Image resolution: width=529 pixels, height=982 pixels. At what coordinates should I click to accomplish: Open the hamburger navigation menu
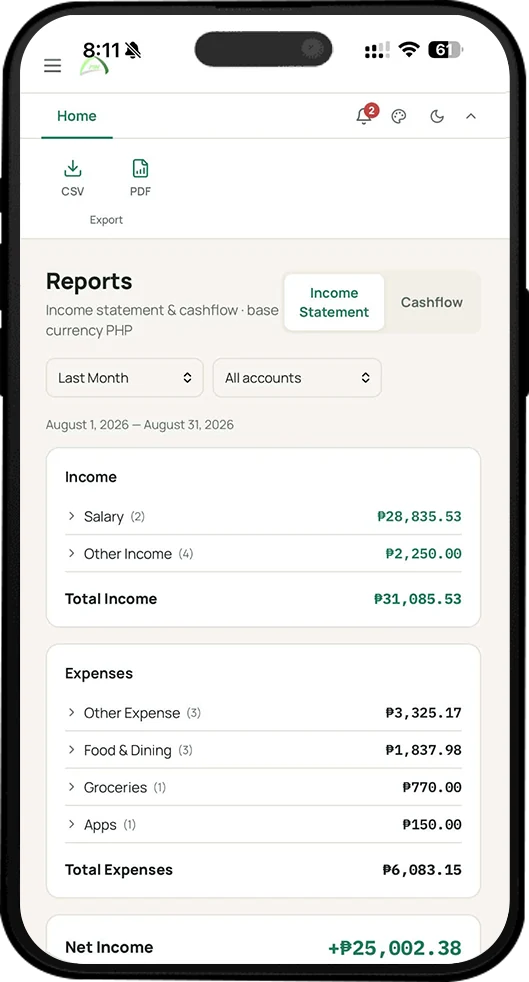click(x=53, y=66)
